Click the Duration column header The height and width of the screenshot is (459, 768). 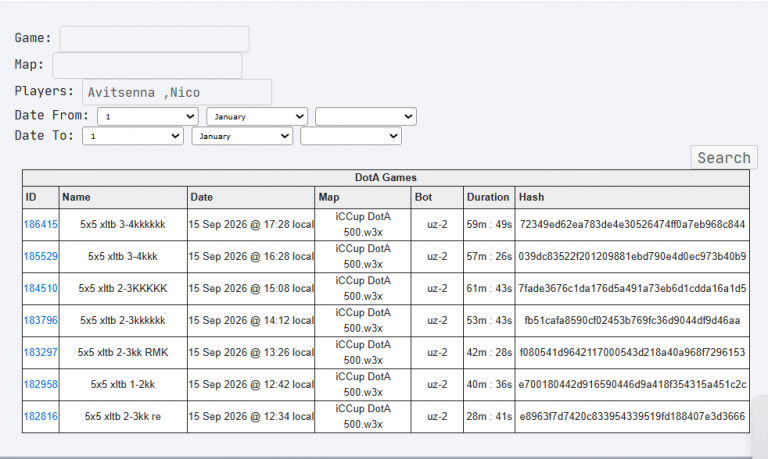489,197
